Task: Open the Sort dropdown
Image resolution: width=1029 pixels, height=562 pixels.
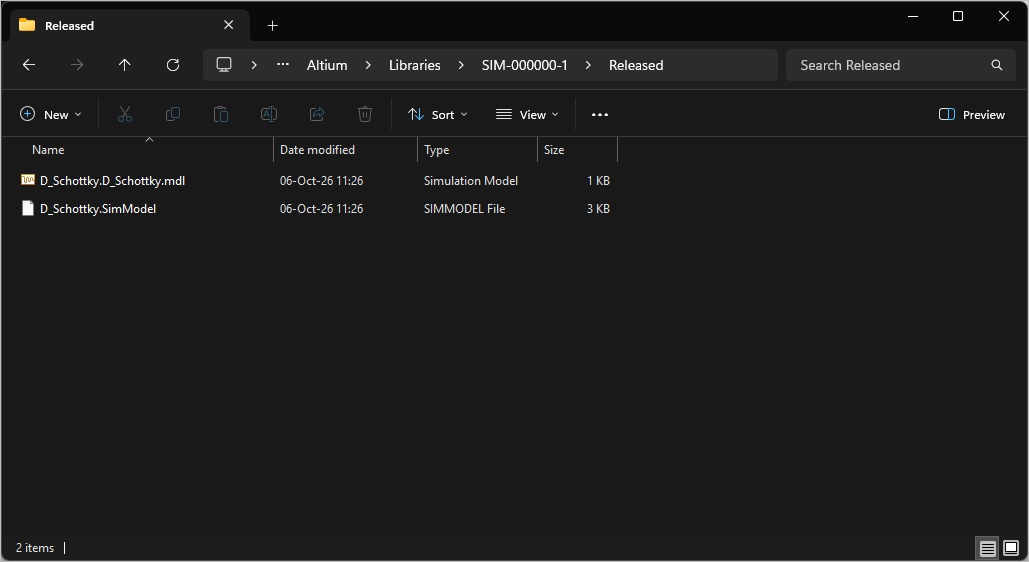Action: [438, 114]
